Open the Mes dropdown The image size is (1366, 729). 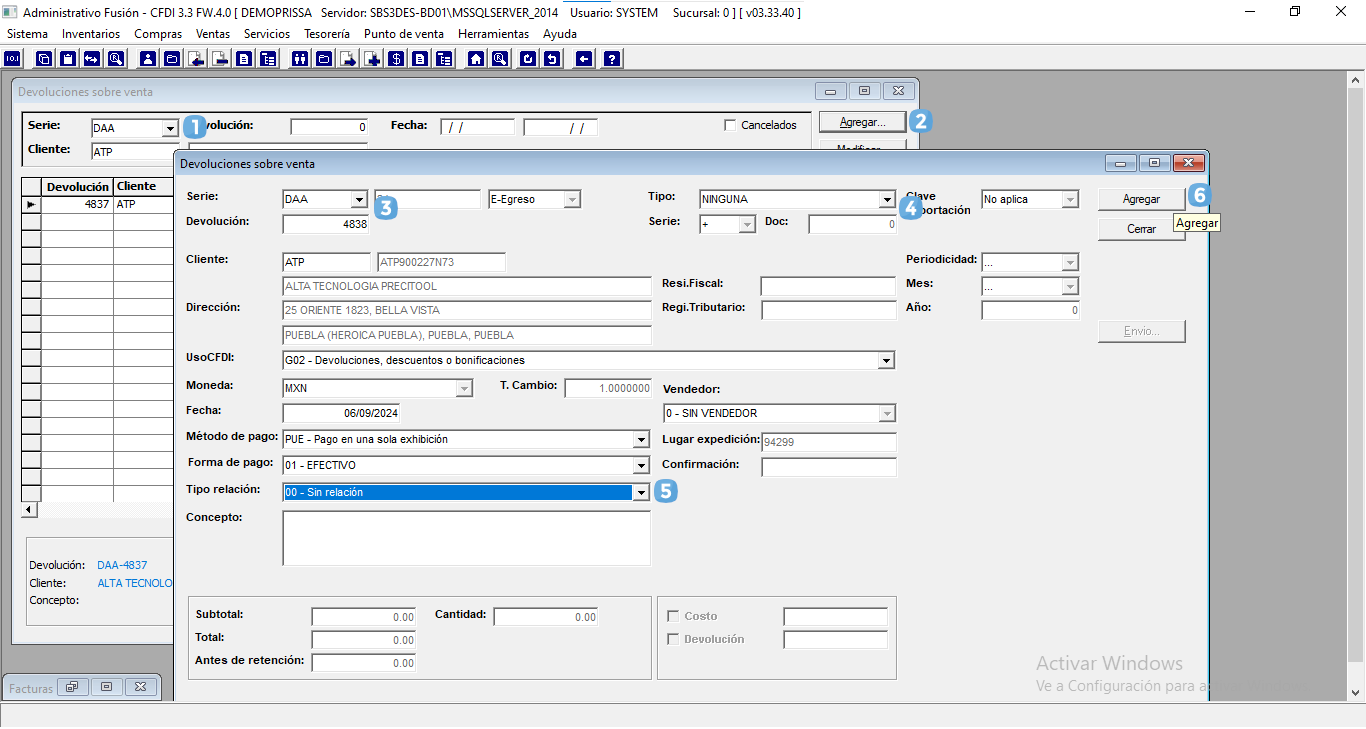(x=1070, y=287)
